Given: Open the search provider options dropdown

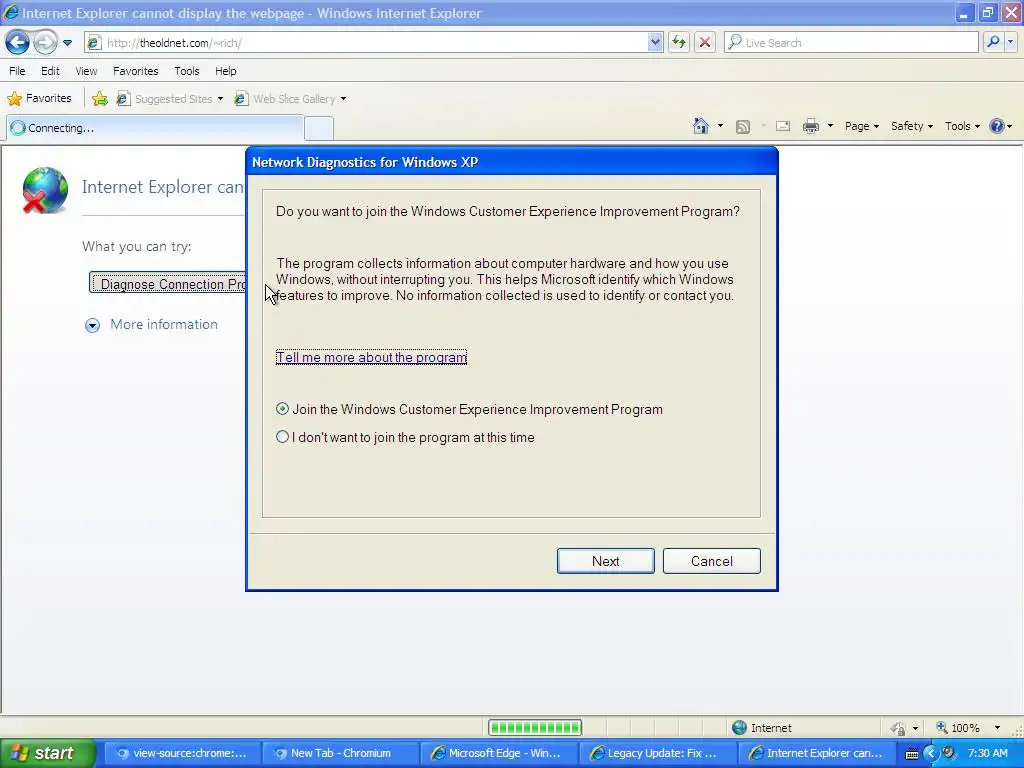Looking at the screenshot, I should pos(1010,42).
